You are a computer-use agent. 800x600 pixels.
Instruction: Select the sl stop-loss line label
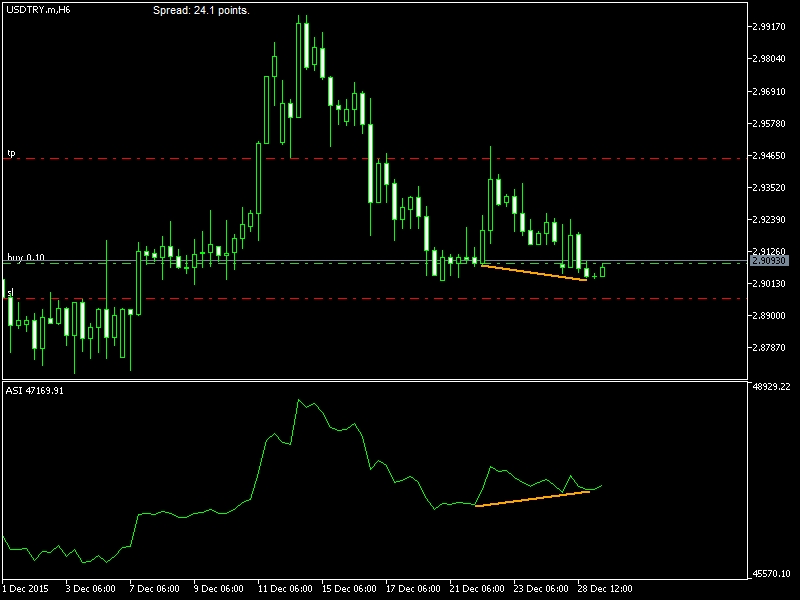(10, 292)
